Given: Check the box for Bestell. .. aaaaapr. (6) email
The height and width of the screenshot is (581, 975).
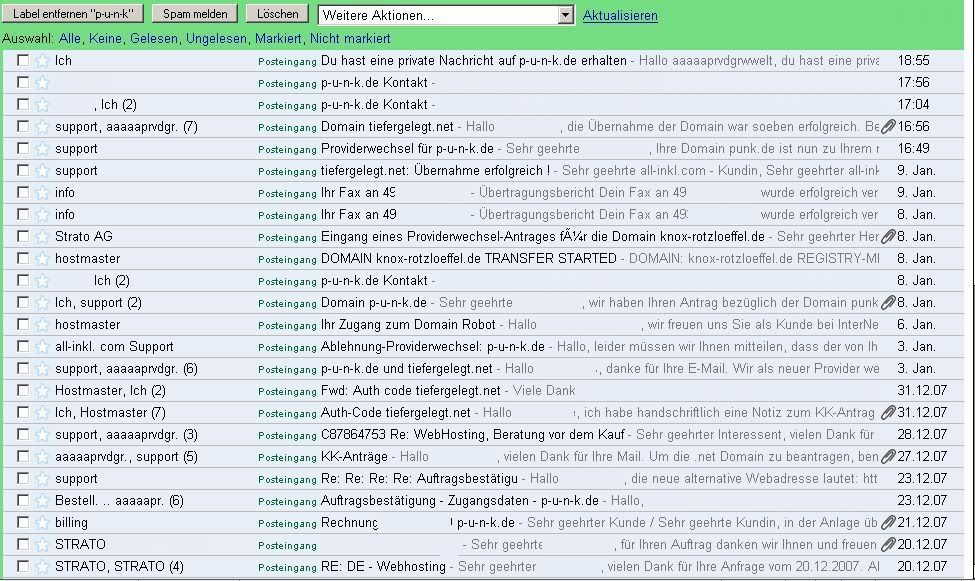Looking at the screenshot, I should pyautogui.click(x=23, y=500).
